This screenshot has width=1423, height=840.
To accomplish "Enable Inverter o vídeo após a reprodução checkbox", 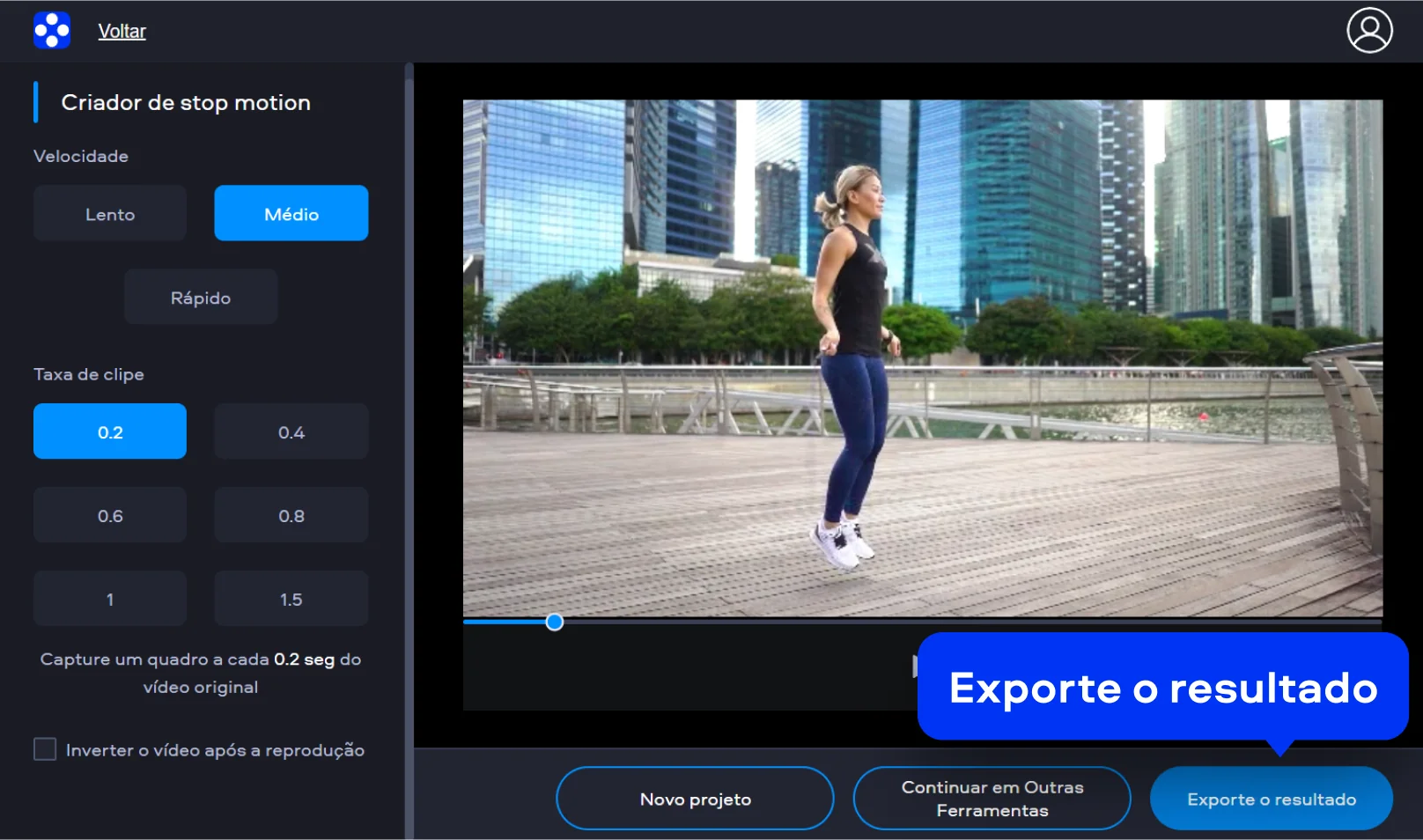I will click(45, 749).
